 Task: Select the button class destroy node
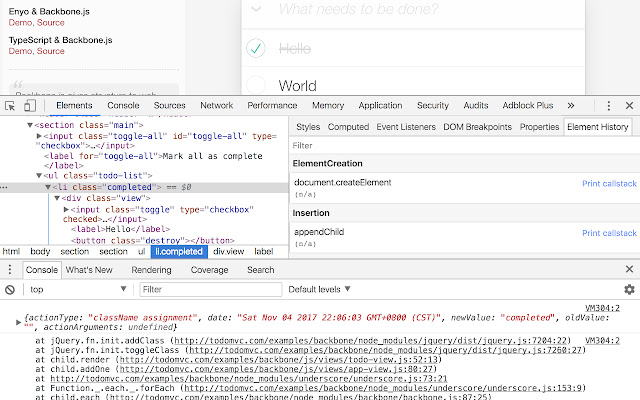point(152,240)
